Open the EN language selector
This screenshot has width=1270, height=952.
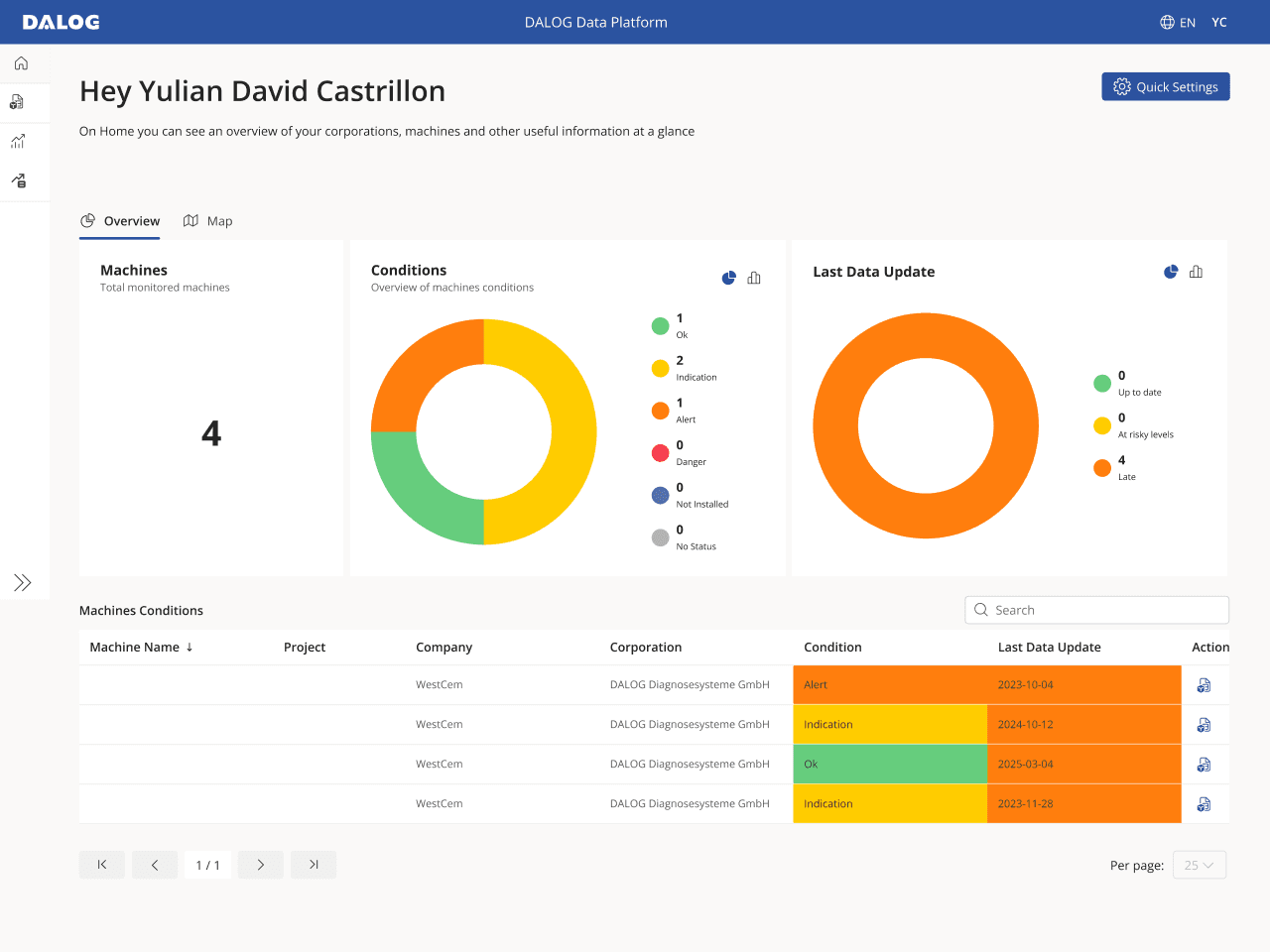[x=1178, y=22]
